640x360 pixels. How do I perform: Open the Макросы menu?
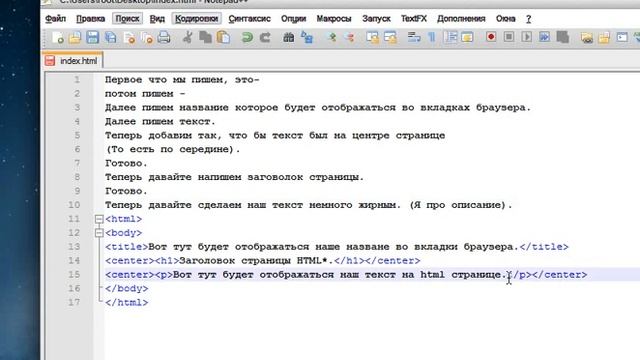(334, 19)
